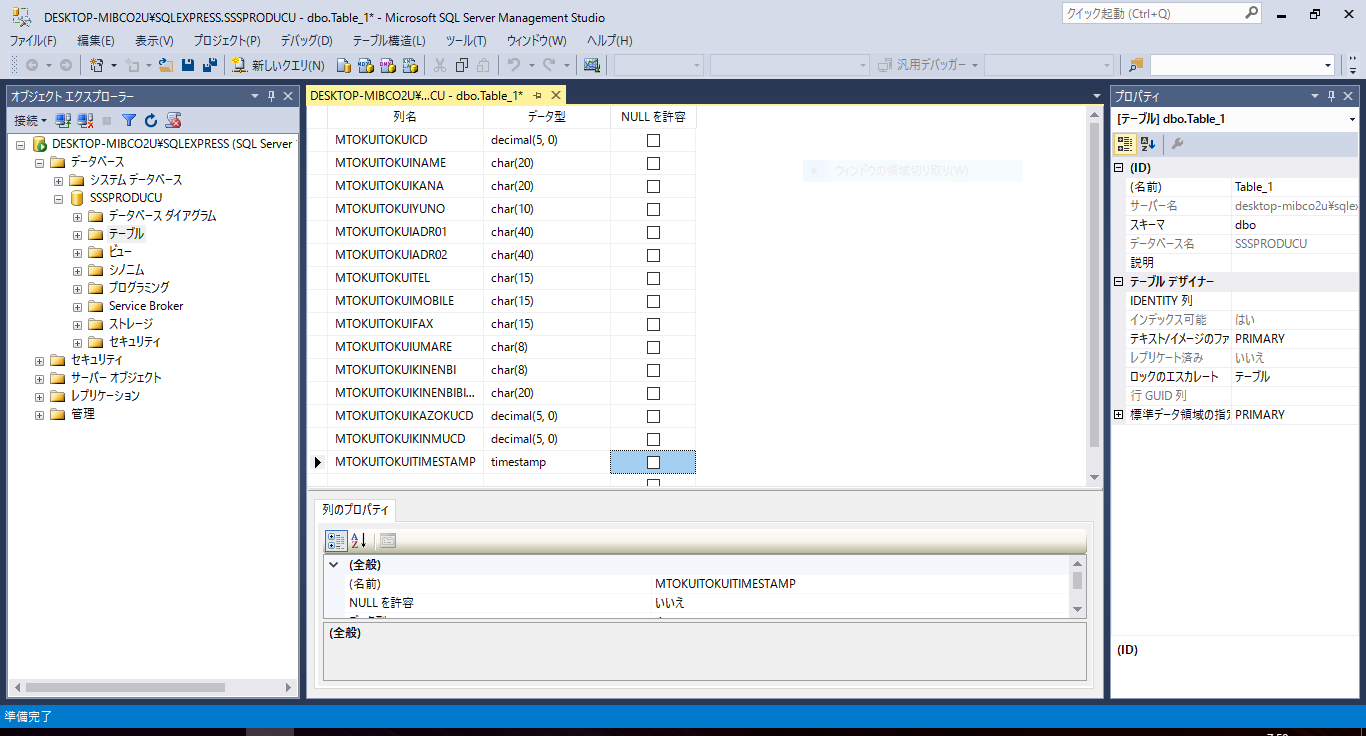The width and height of the screenshot is (1366, 736).
Task: Expand the テーブル folder node
Action: [77, 234]
